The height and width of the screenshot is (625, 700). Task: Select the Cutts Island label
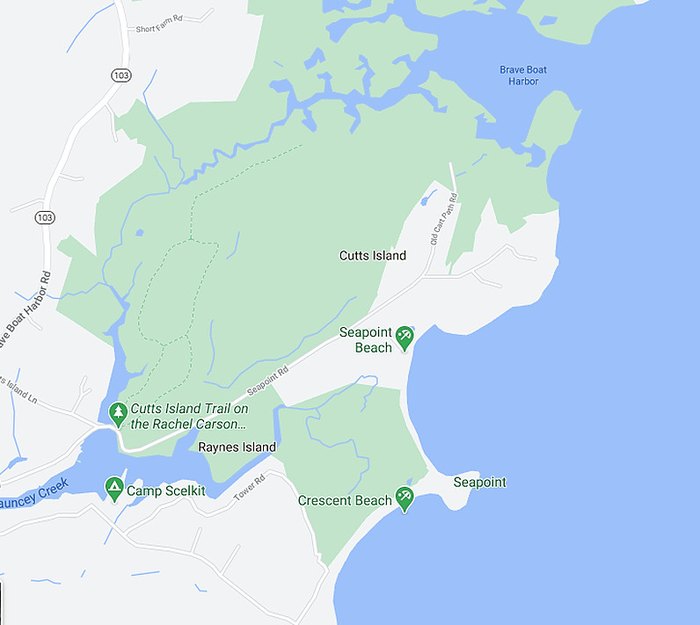373,255
